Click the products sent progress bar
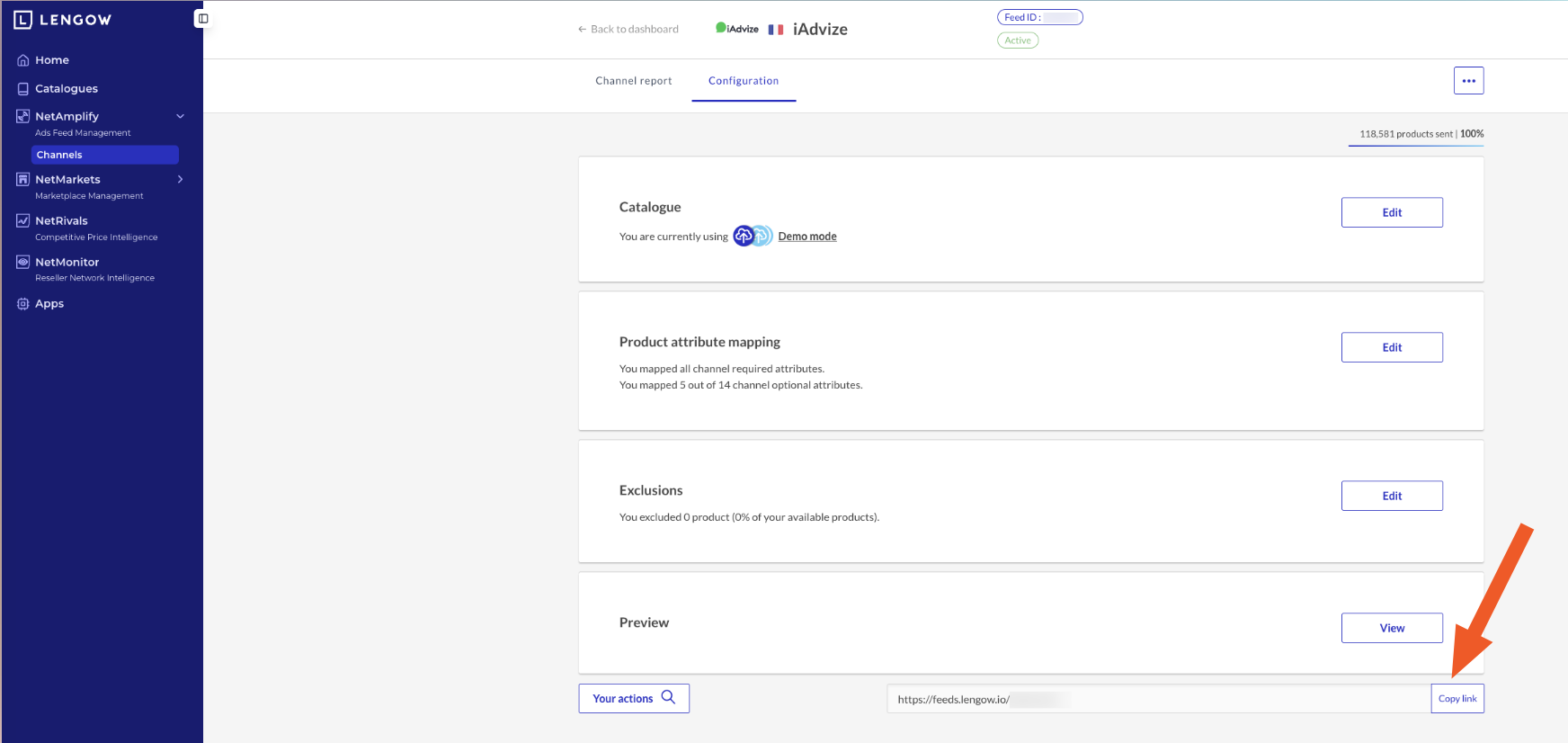Screen dimensions: 1568x743 (x=1416, y=145)
